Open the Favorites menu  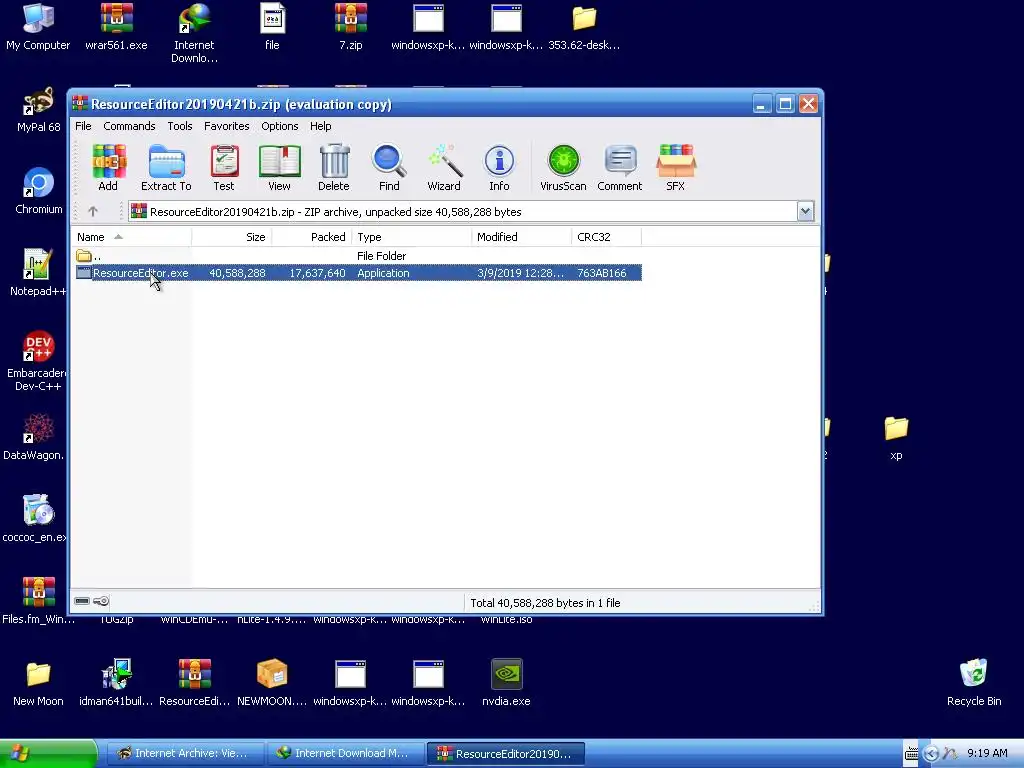point(227,126)
